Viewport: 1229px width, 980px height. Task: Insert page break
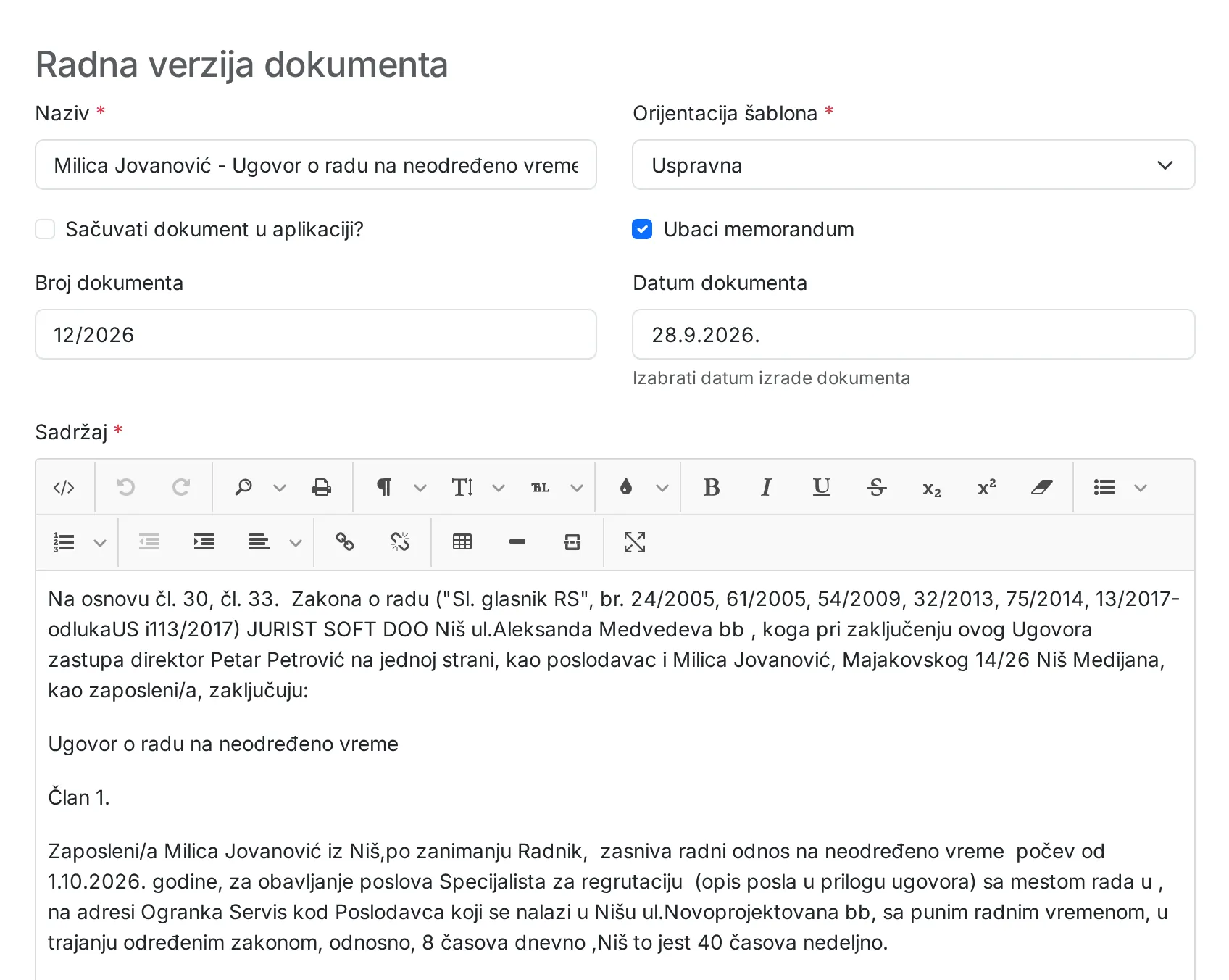(572, 542)
